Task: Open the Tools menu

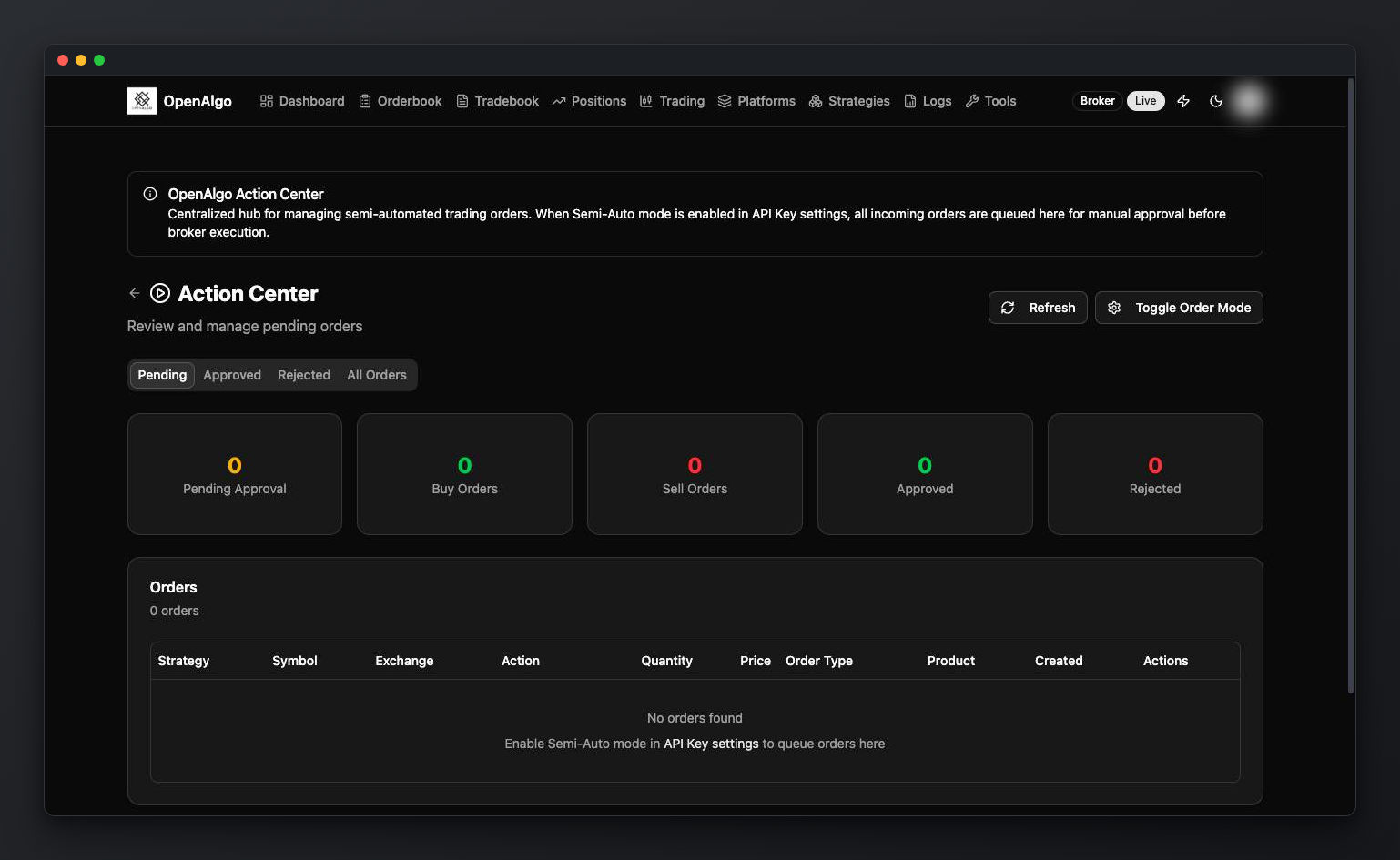Action: [x=990, y=101]
